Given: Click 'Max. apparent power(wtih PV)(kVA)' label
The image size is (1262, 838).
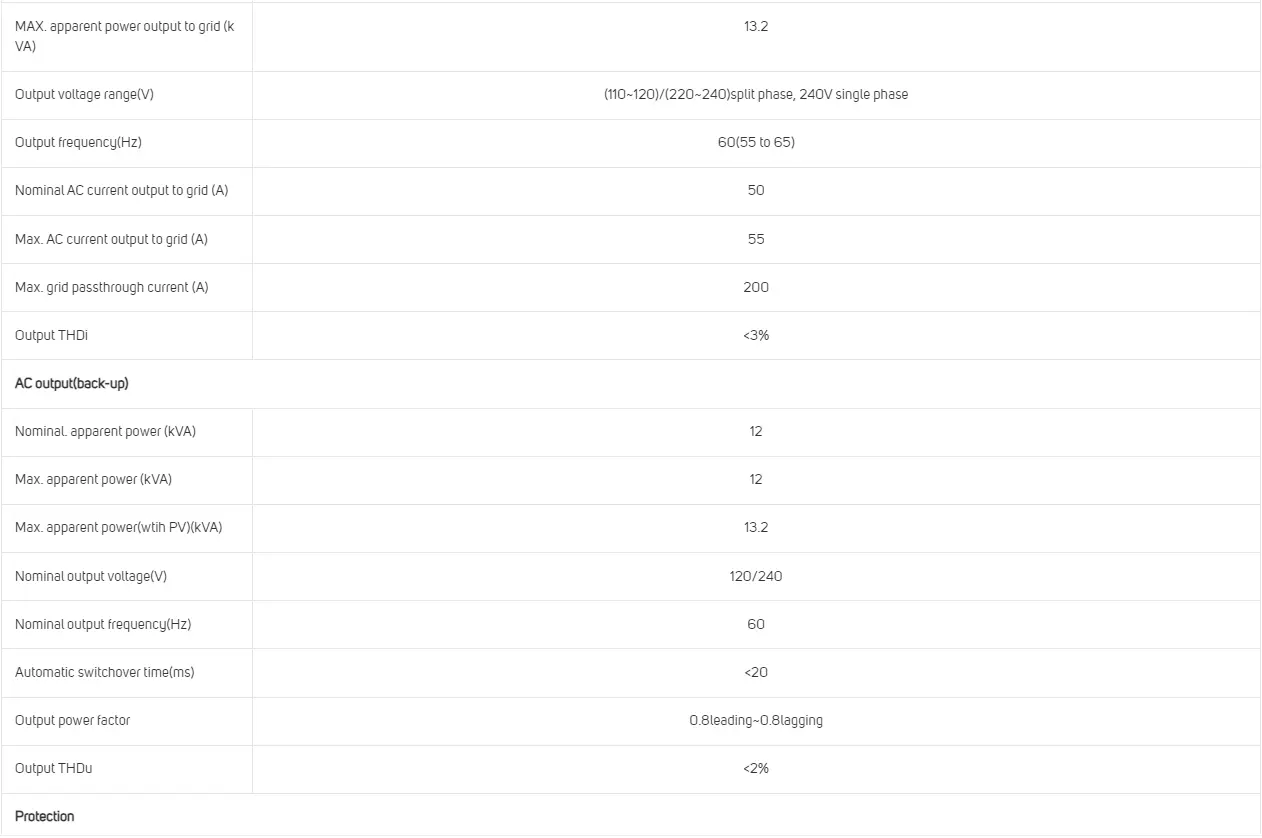Looking at the screenshot, I should click(x=118, y=527).
